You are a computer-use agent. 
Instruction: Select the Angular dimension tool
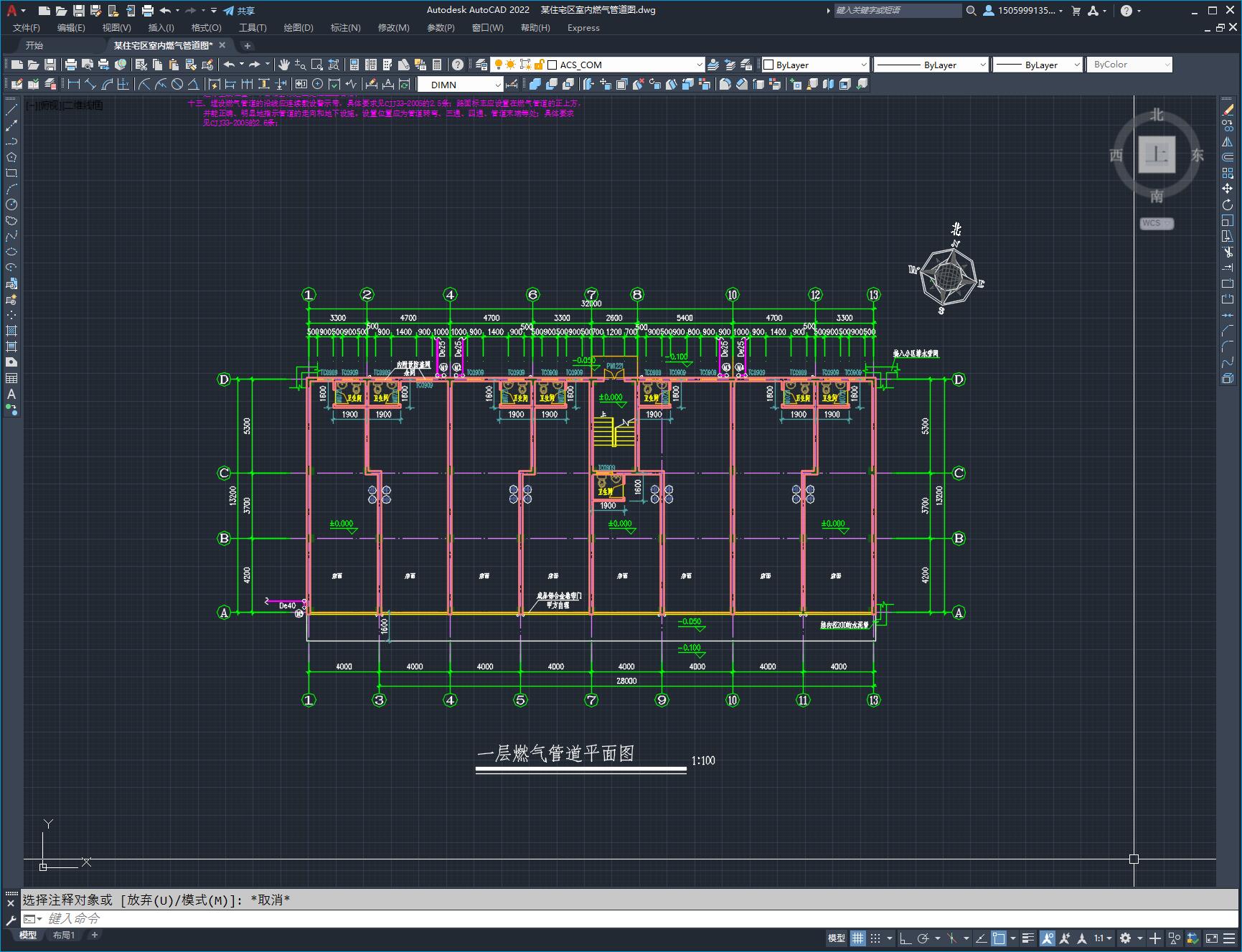193,84
